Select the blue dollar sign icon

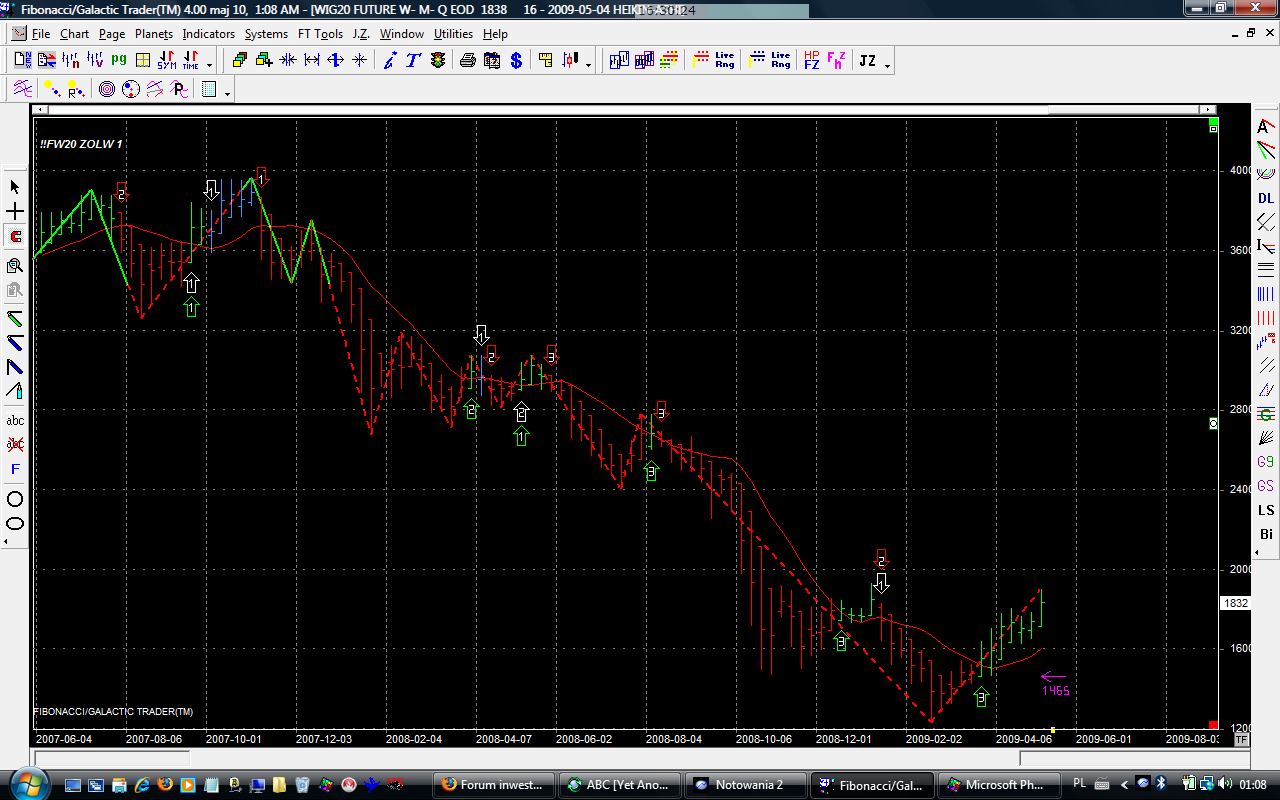[516, 60]
